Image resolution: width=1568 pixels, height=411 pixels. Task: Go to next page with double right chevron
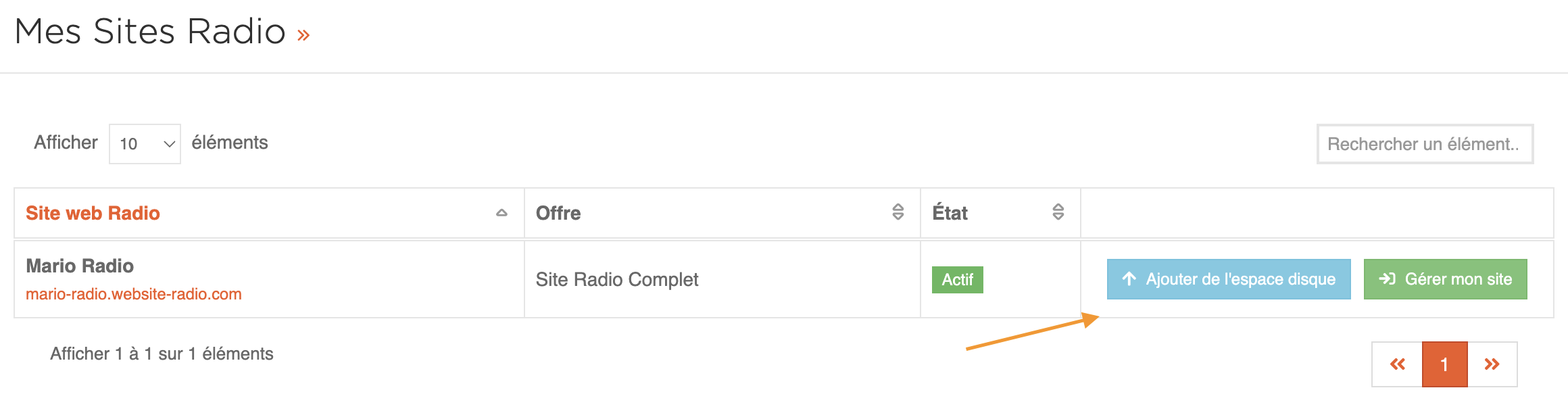pos(1492,364)
